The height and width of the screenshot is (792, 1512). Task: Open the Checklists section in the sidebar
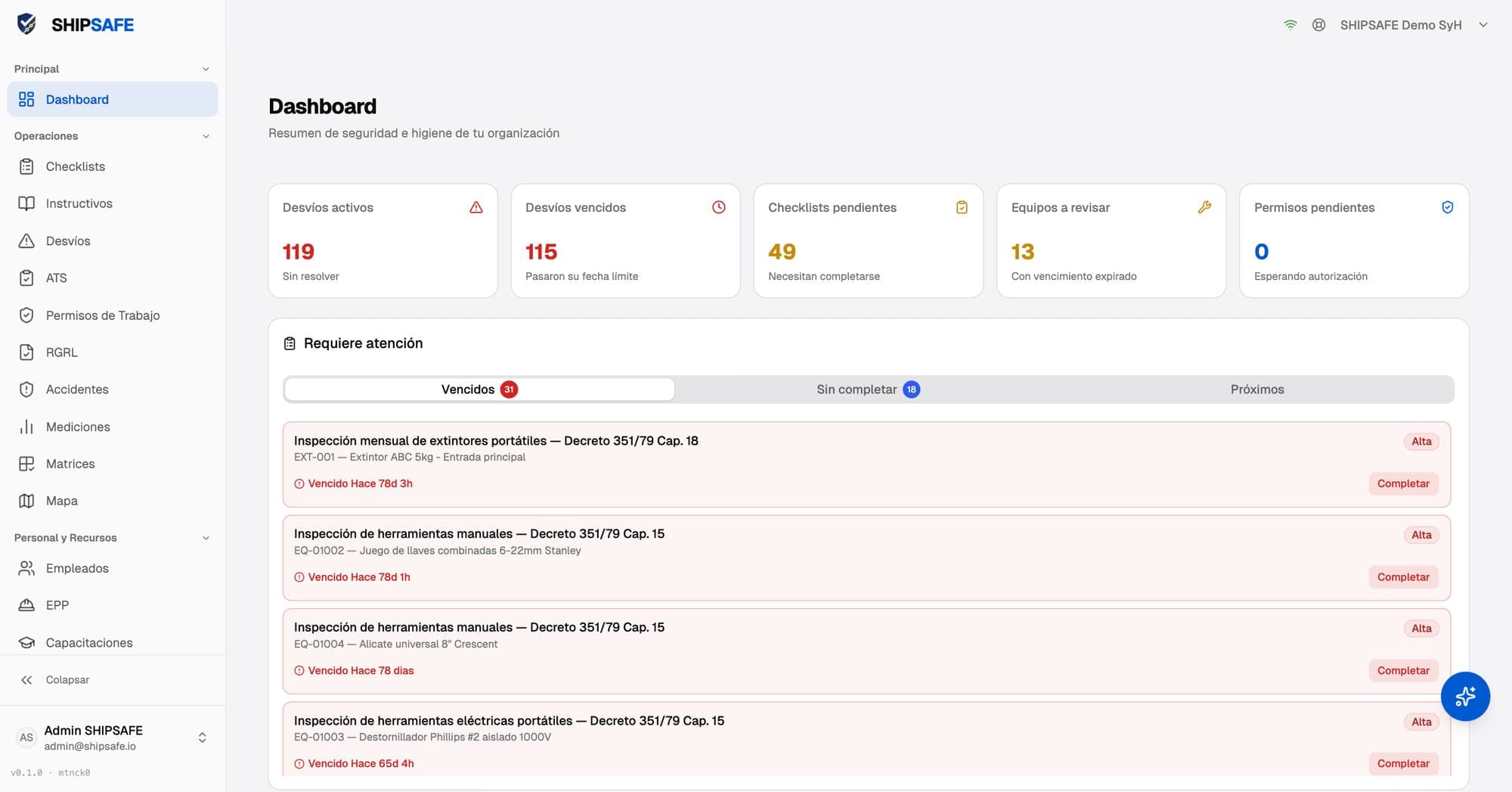[113, 166]
